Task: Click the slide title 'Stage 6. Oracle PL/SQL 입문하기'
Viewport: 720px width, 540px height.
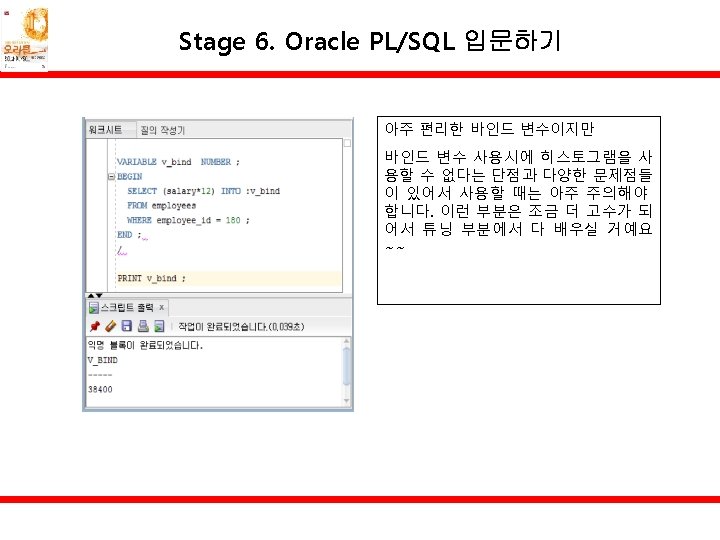Action: click(x=370, y=41)
